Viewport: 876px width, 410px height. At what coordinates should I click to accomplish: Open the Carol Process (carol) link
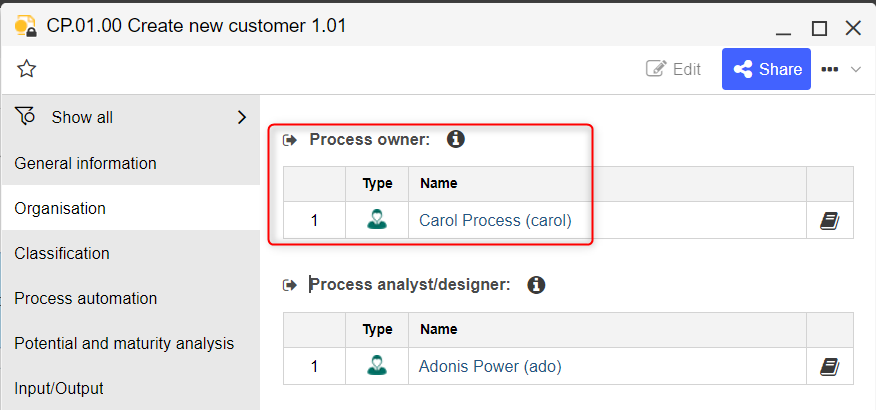(496, 220)
